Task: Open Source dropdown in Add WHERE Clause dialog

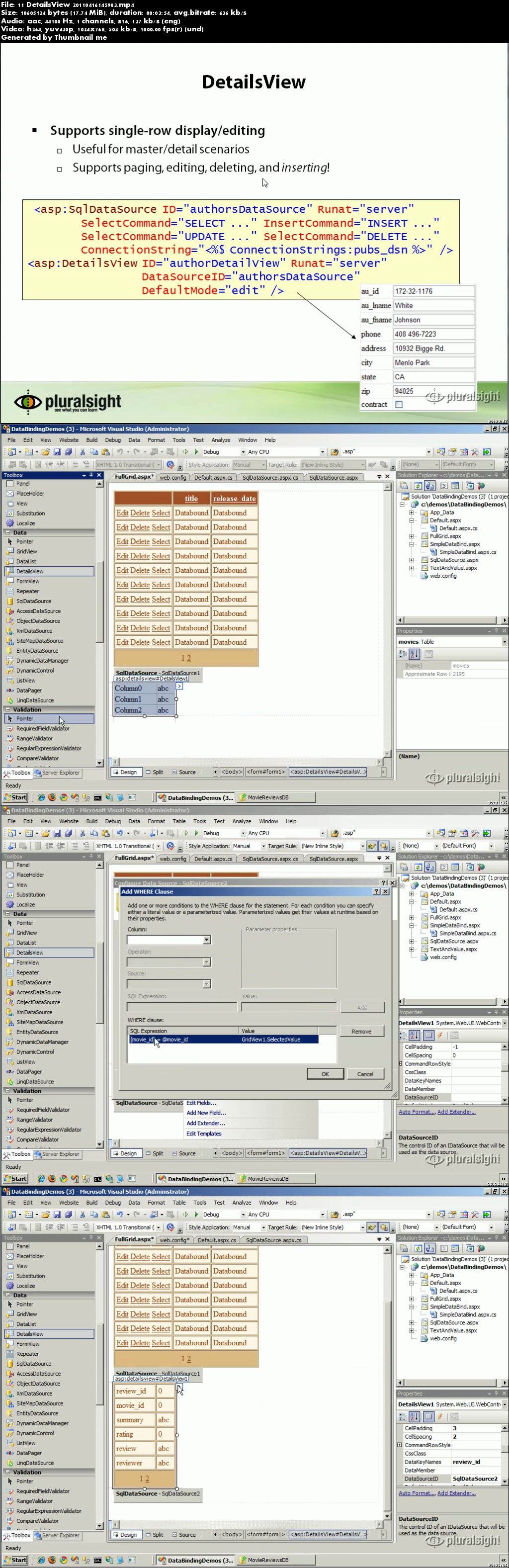Action: (206, 984)
